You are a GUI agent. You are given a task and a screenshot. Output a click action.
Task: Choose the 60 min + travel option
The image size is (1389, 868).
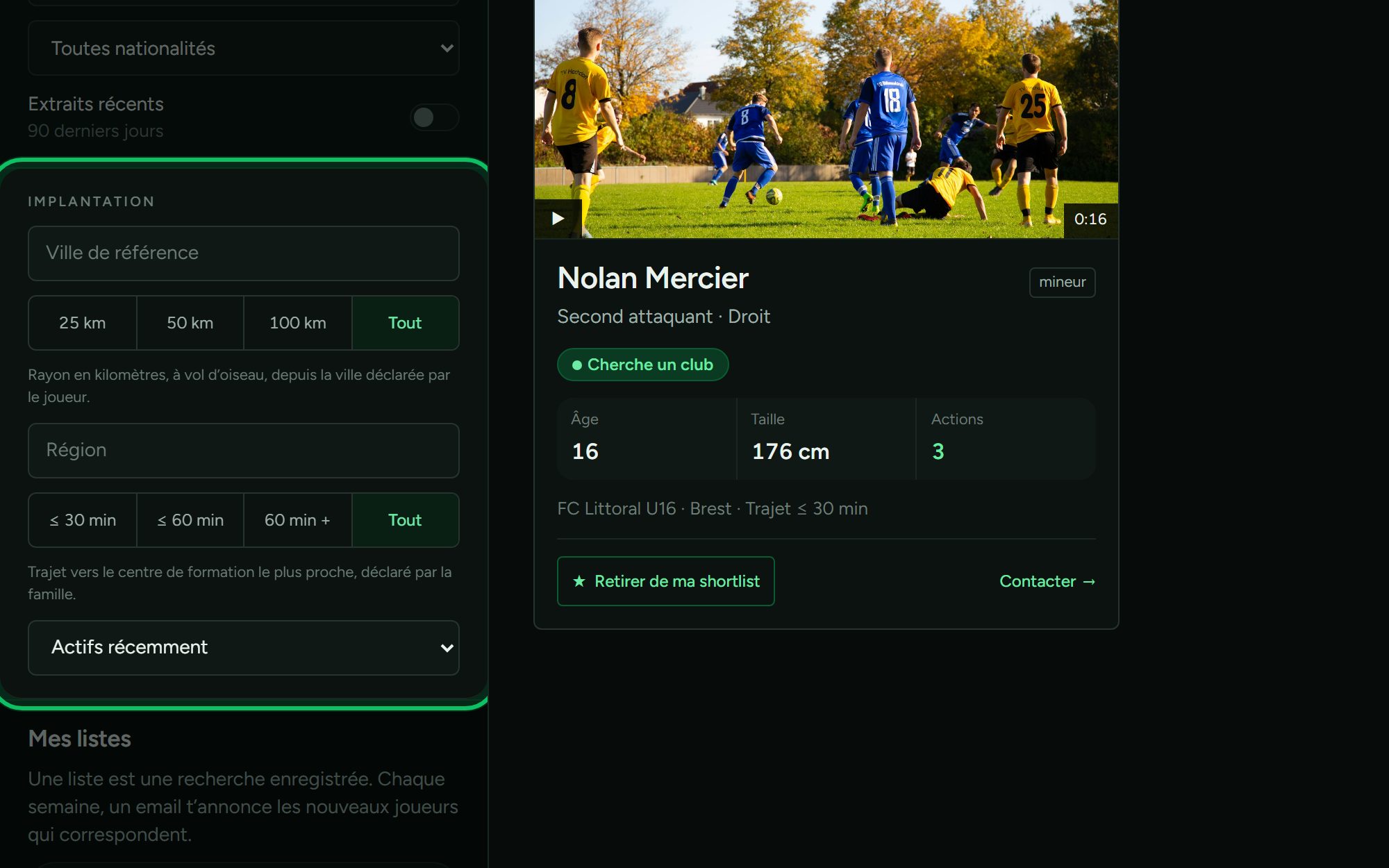[x=298, y=520]
